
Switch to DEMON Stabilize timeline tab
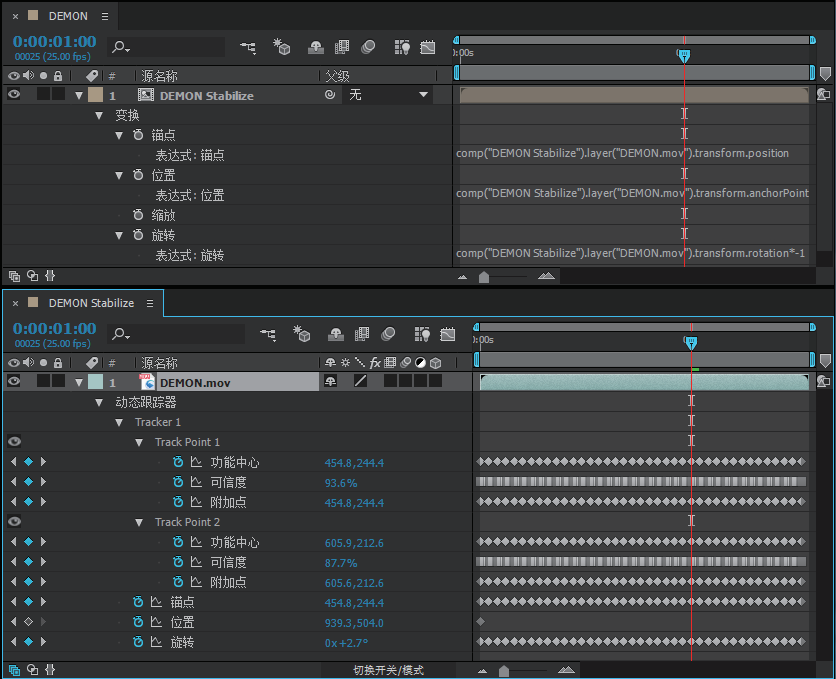(x=91, y=303)
